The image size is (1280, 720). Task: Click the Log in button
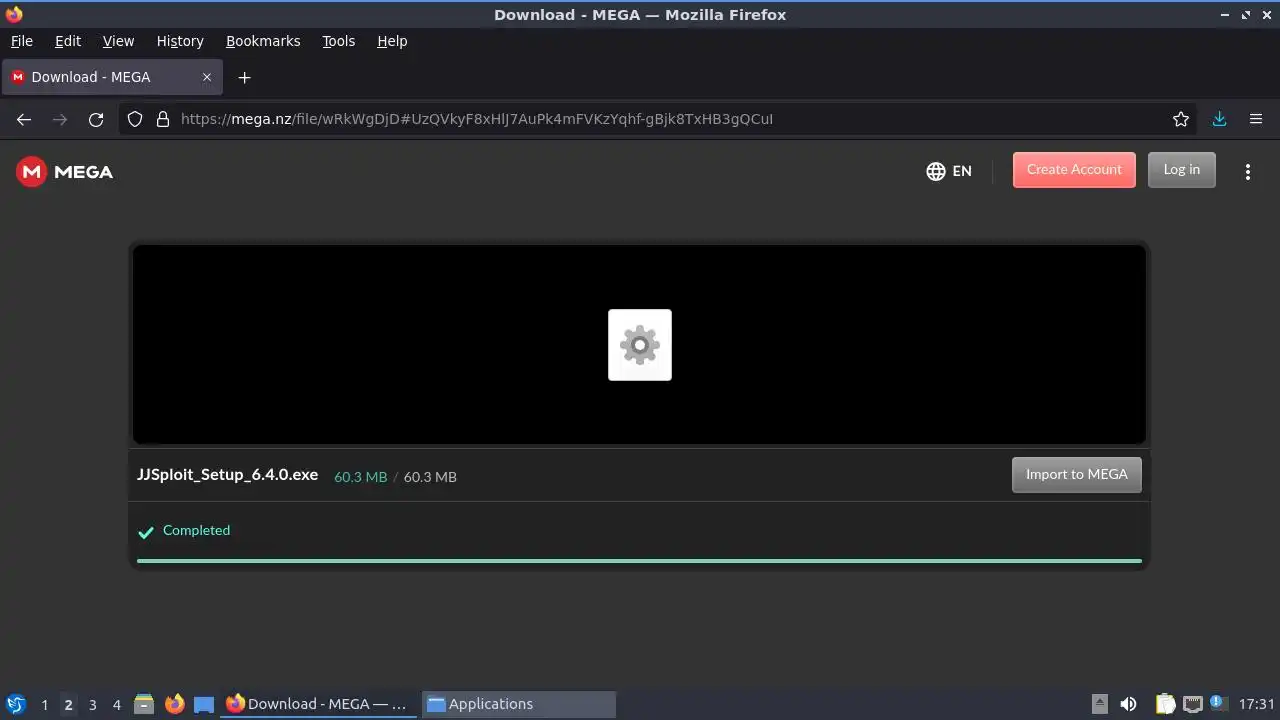[1181, 170]
